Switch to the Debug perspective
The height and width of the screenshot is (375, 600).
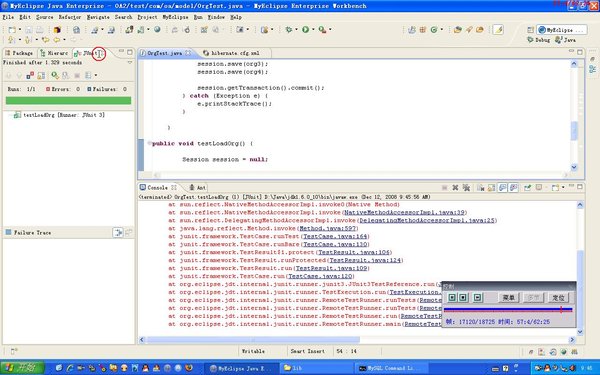coord(538,40)
